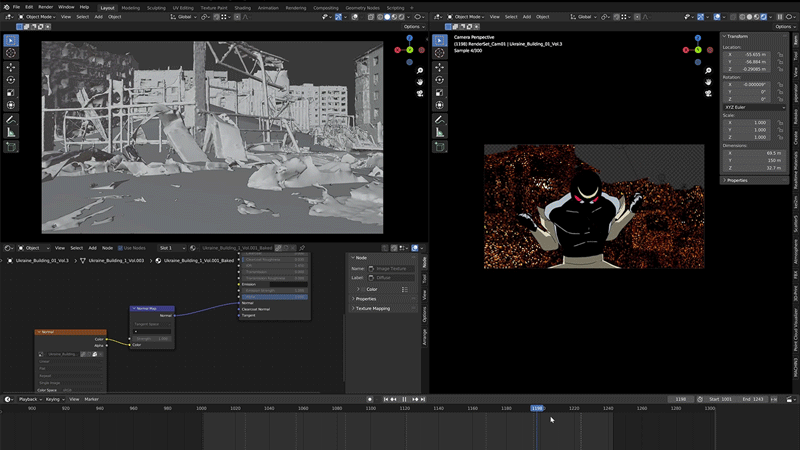
Task: Choose the Measure tool in left viewport
Action: pyautogui.click(x=11, y=133)
